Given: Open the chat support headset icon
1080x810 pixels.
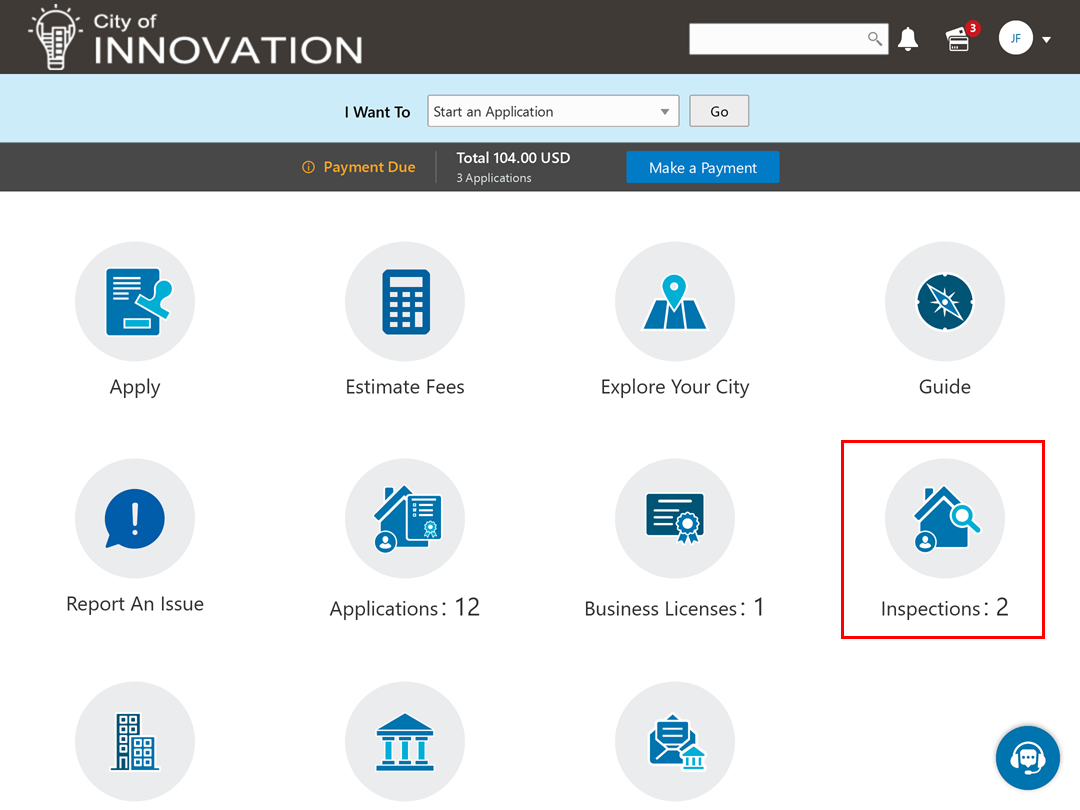Looking at the screenshot, I should [x=1028, y=758].
